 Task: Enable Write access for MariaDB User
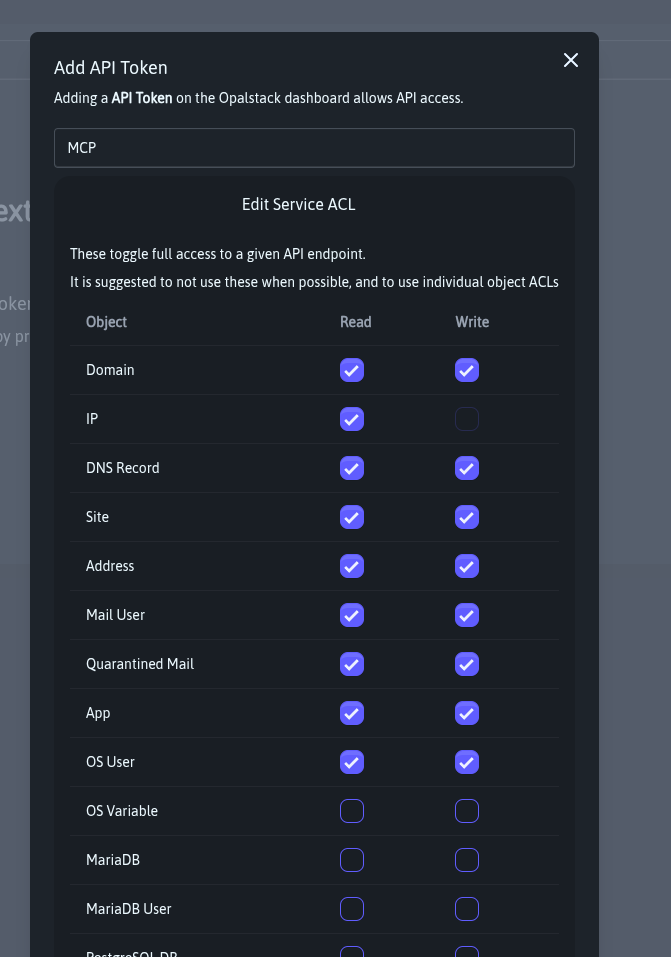tap(467, 909)
